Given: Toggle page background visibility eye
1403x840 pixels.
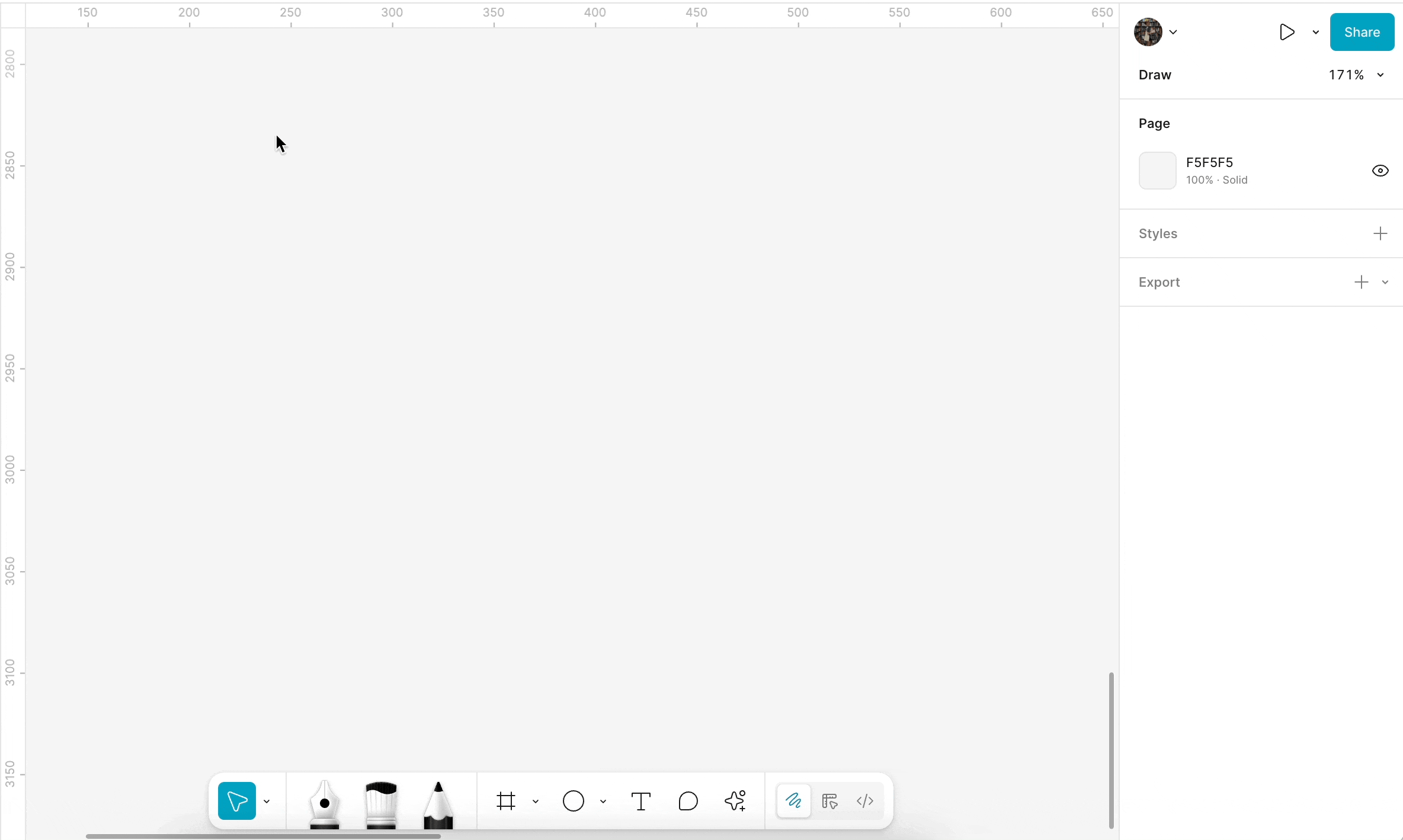Looking at the screenshot, I should (1380, 171).
